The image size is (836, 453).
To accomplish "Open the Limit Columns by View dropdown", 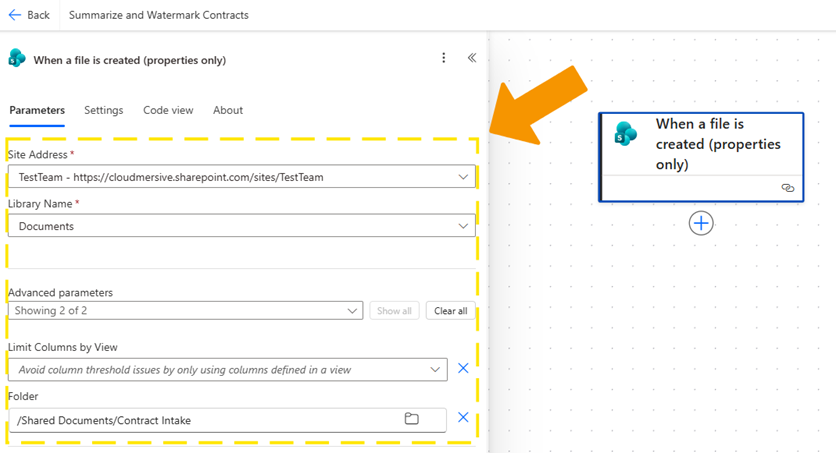I will pos(228,370).
